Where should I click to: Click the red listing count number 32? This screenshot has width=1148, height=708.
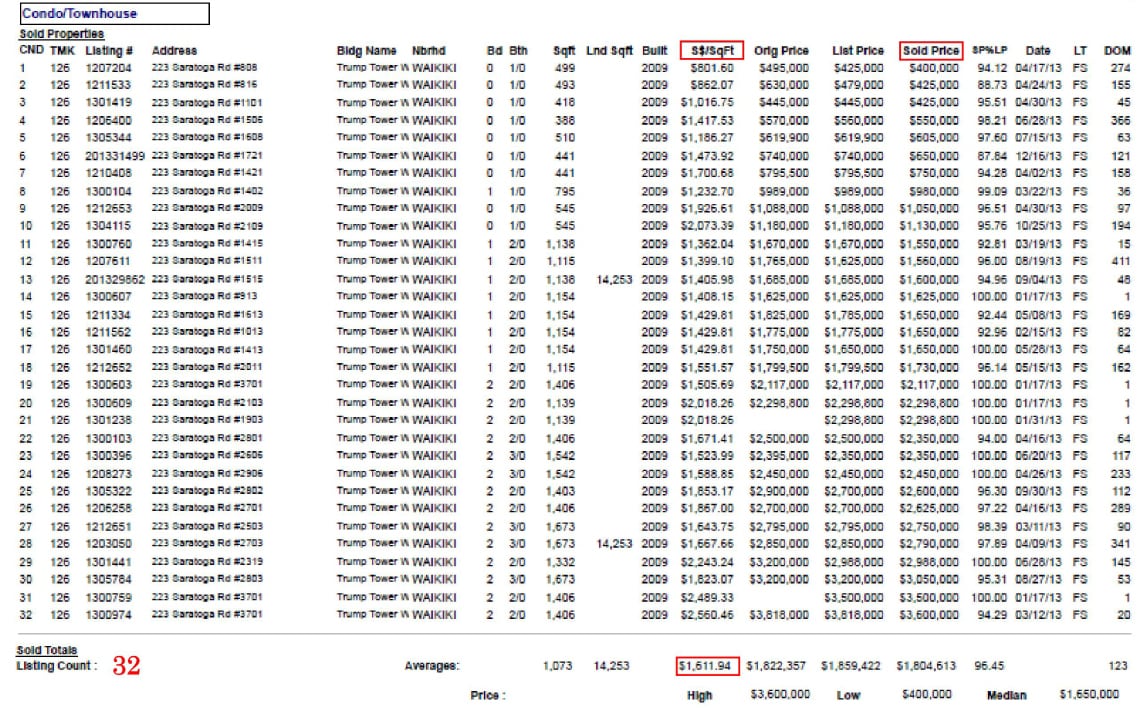[126, 667]
